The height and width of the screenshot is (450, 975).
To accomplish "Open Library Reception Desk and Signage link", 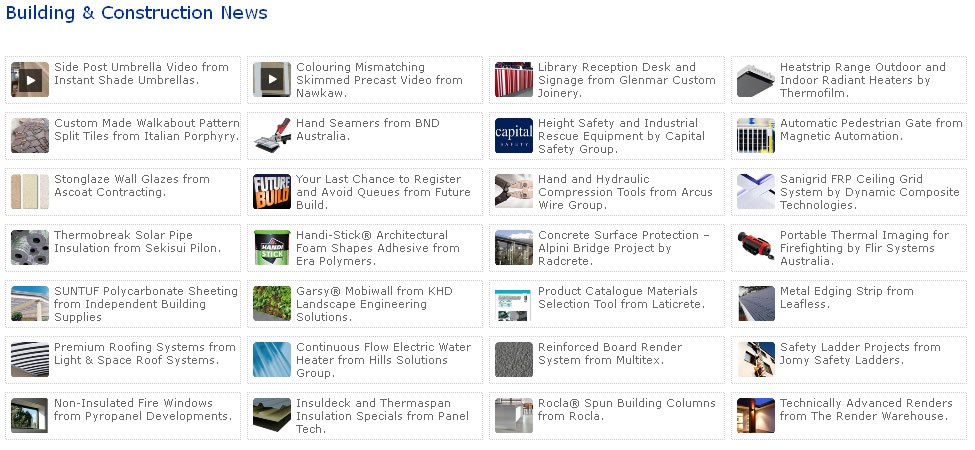I will (627, 80).
